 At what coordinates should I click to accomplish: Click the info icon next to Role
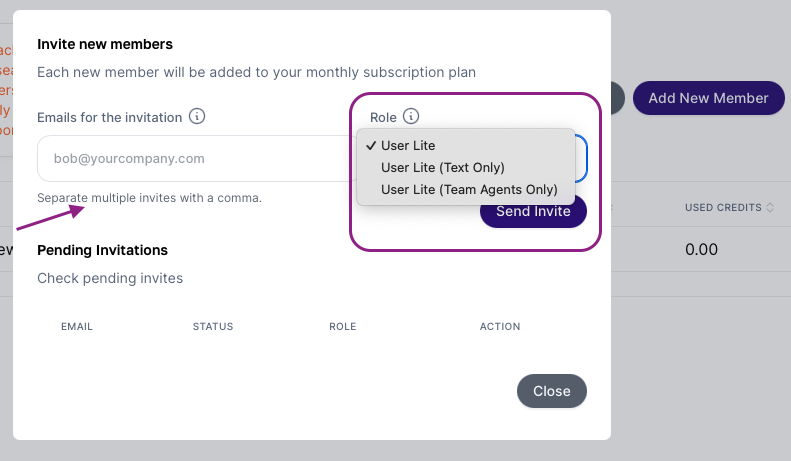pos(411,117)
